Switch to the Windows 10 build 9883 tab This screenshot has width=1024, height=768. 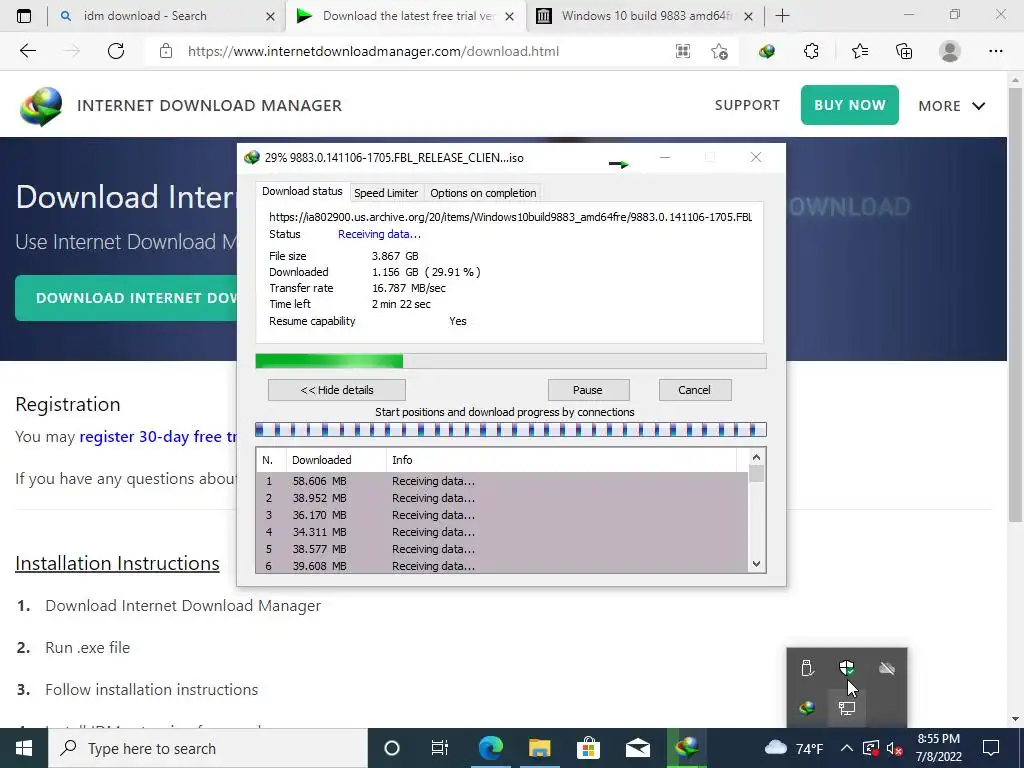click(646, 16)
